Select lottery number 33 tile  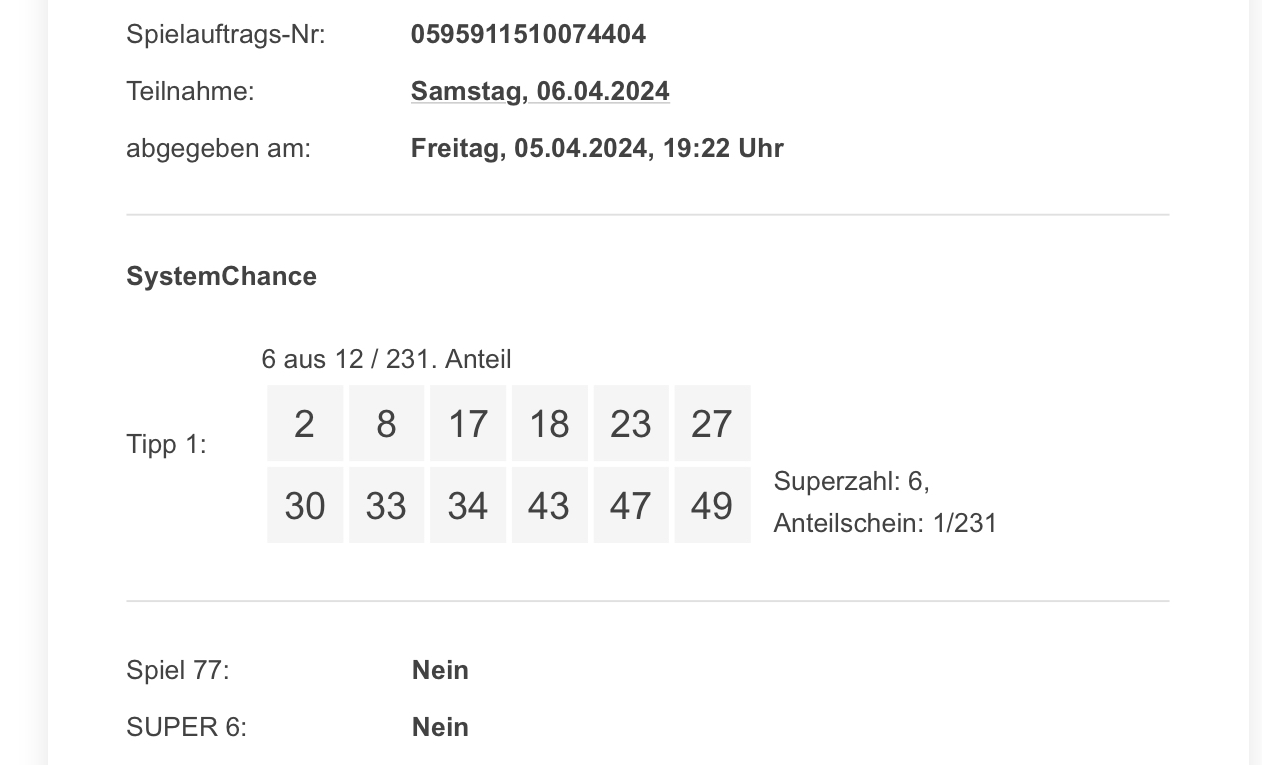(x=386, y=505)
